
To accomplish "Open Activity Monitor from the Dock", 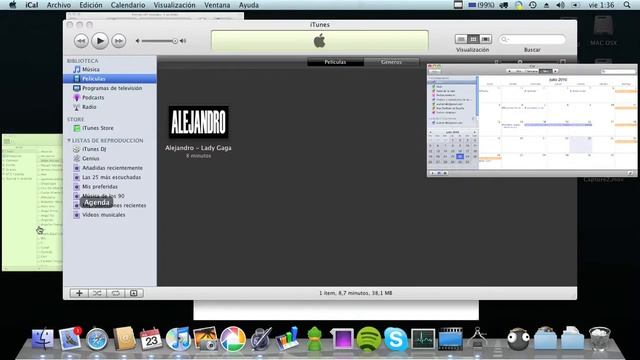I will point(423,339).
